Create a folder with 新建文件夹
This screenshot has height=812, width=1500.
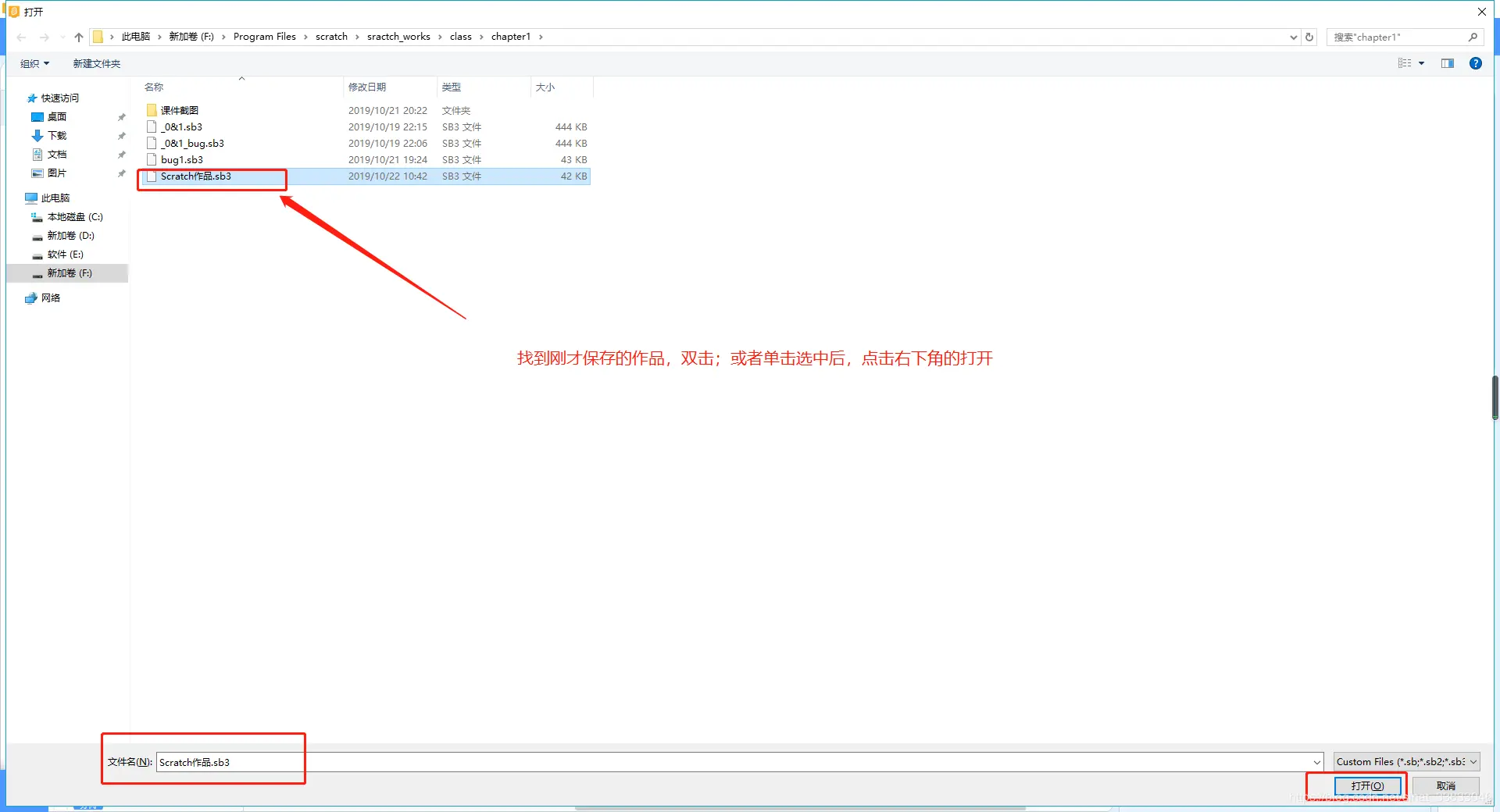pyautogui.click(x=97, y=63)
